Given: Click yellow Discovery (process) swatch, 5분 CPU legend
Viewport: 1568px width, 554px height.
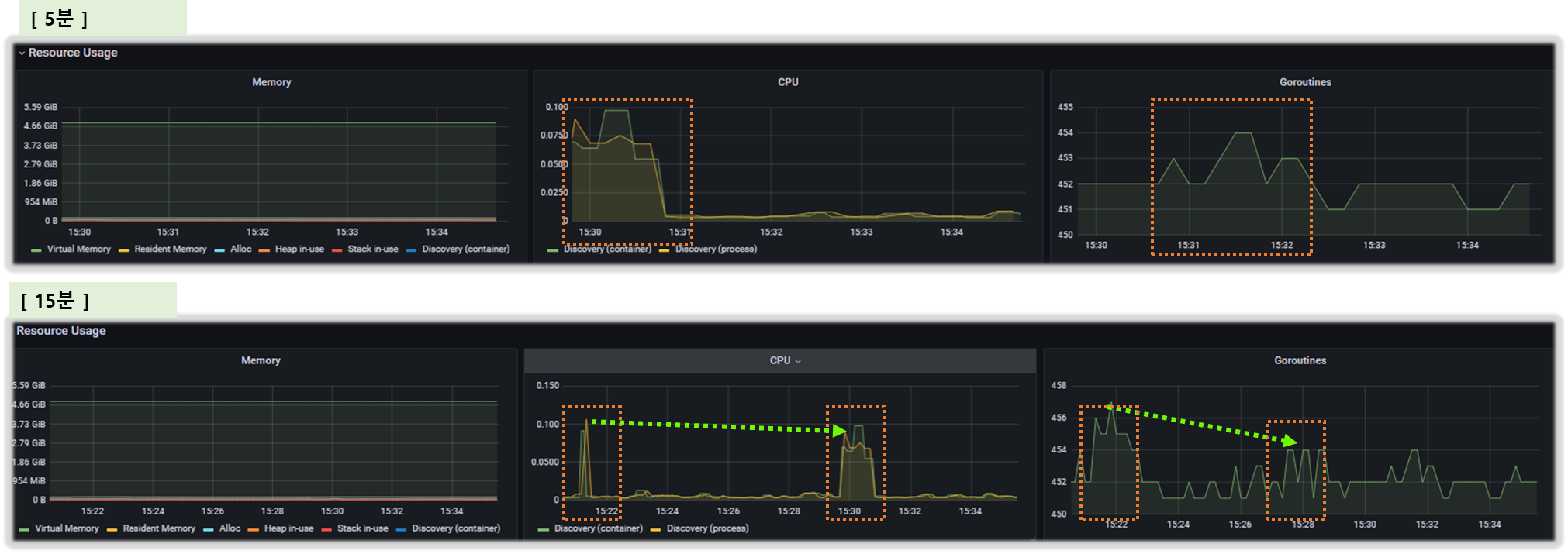Looking at the screenshot, I should point(665,250).
